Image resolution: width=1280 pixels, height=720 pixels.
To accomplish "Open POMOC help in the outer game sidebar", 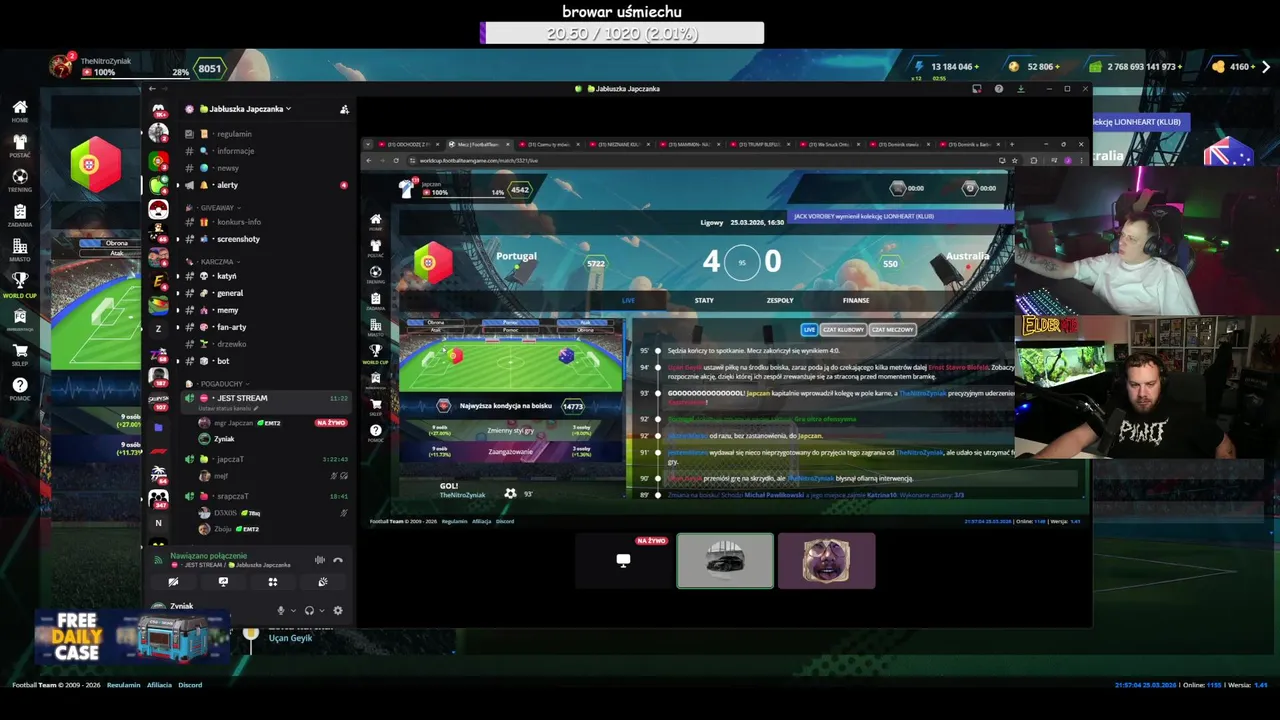I will pyautogui.click(x=20, y=388).
